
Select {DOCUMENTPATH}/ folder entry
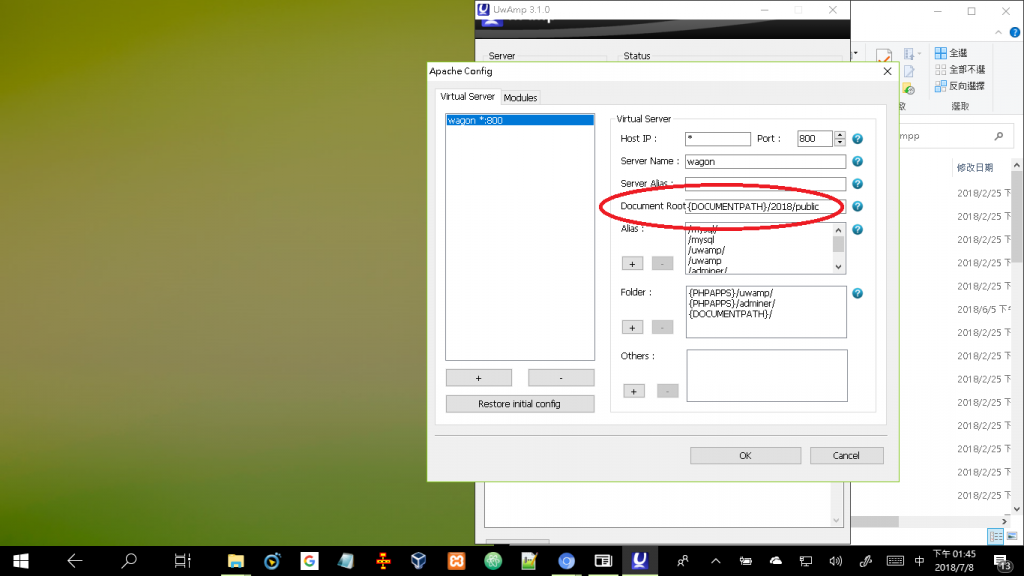pos(730,314)
